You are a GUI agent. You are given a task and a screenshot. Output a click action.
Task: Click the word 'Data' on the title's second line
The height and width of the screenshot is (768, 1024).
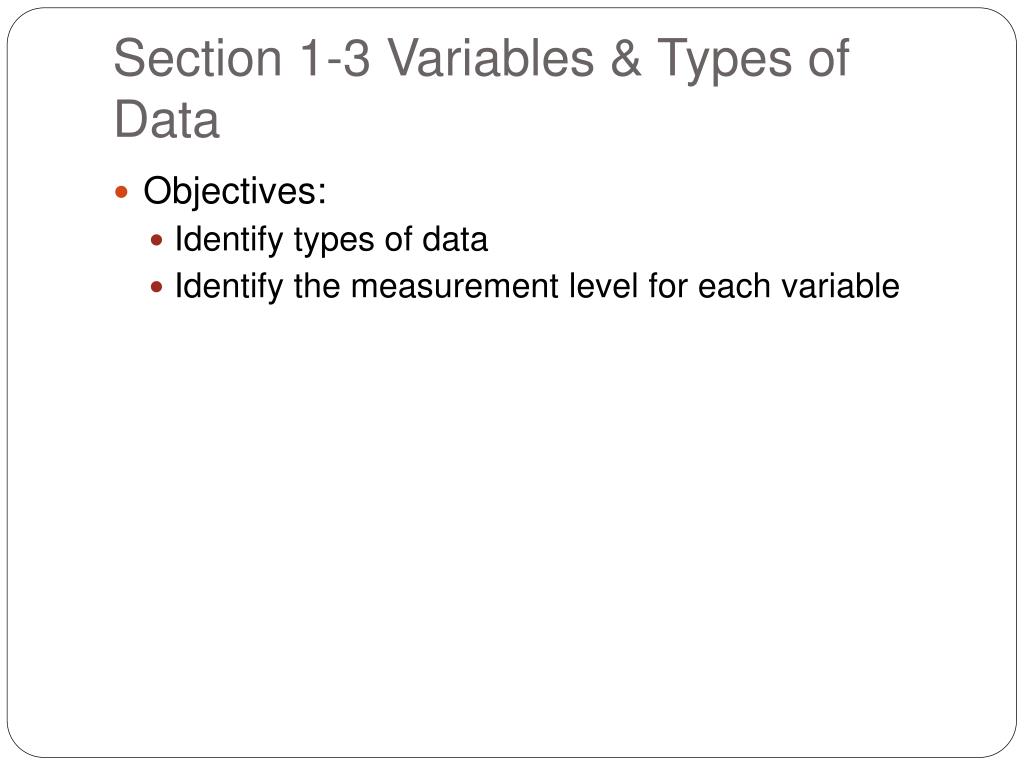167,120
